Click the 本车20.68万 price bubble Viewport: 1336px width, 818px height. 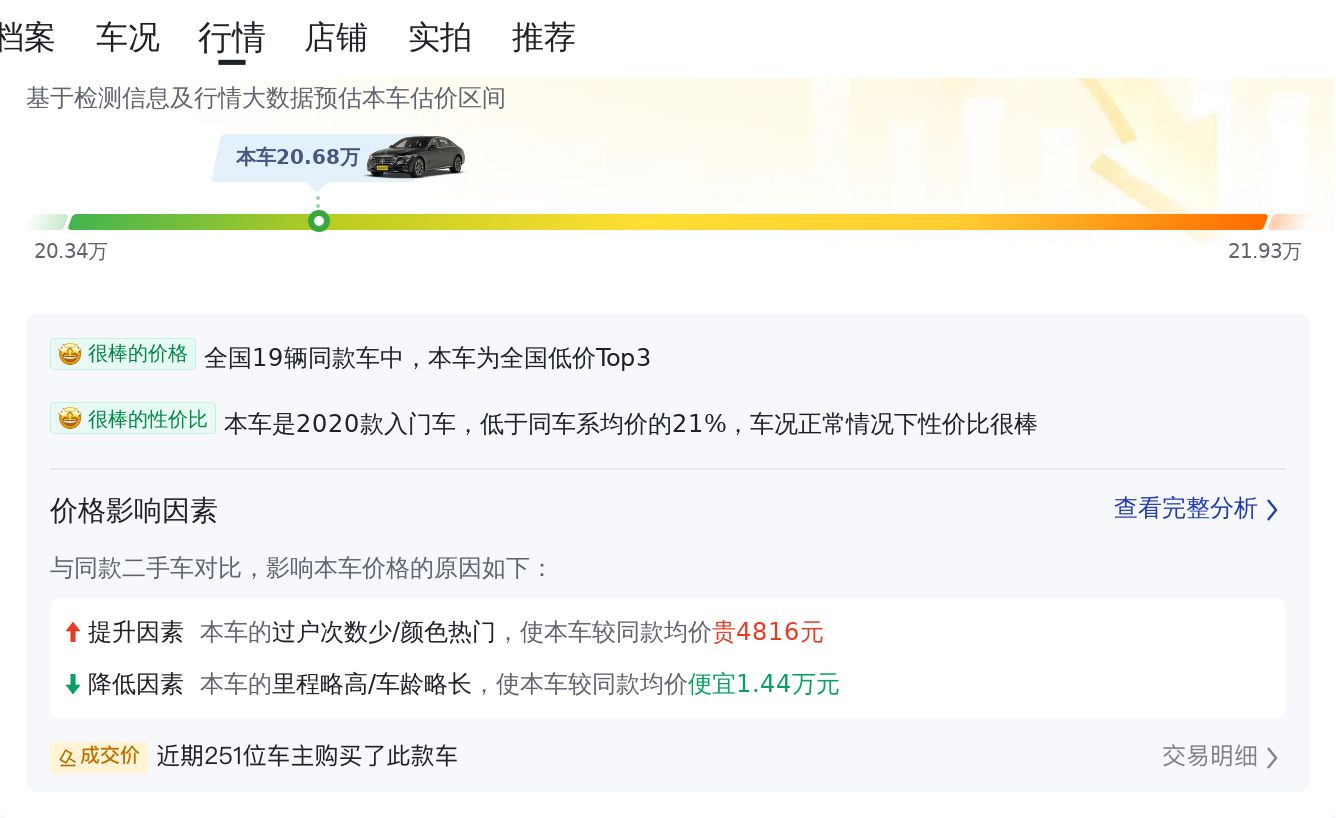[x=297, y=157]
